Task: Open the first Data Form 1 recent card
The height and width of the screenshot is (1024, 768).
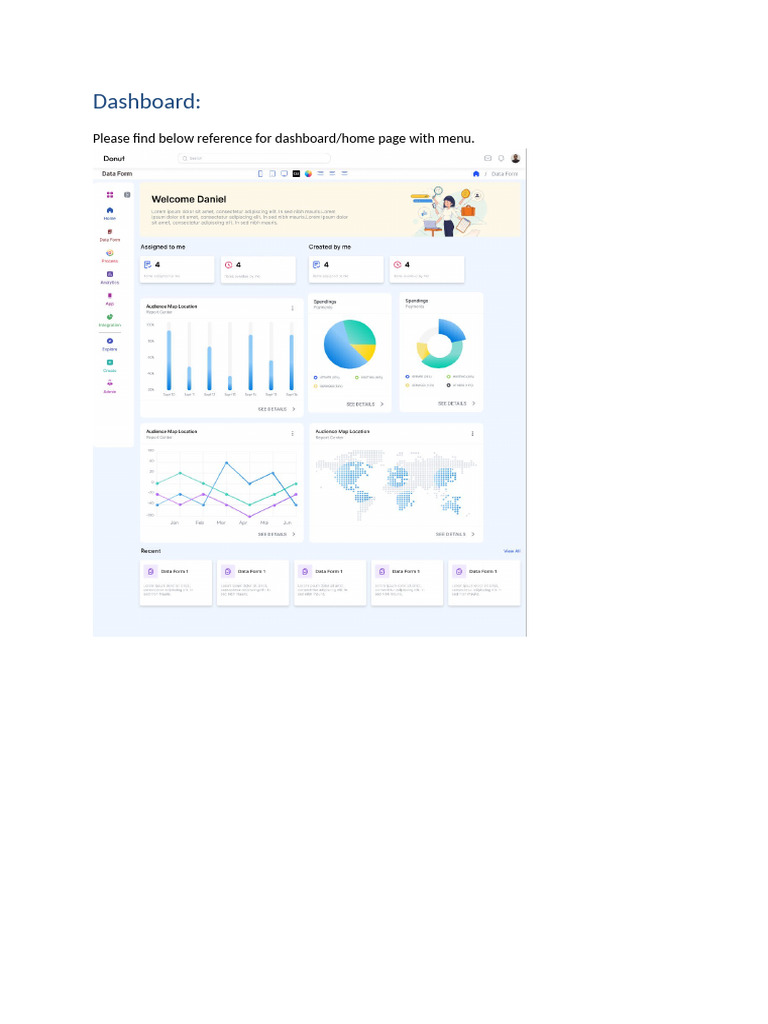Action: (x=176, y=583)
